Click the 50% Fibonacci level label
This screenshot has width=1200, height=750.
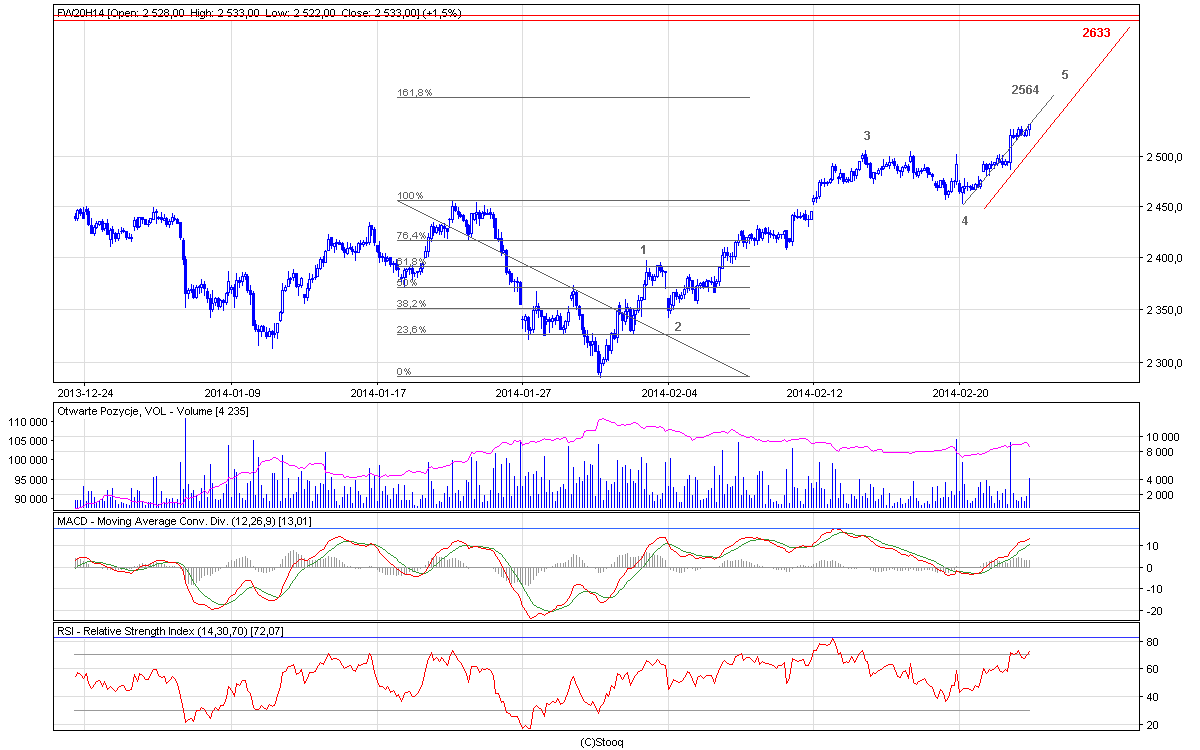(x=407, y=283)
